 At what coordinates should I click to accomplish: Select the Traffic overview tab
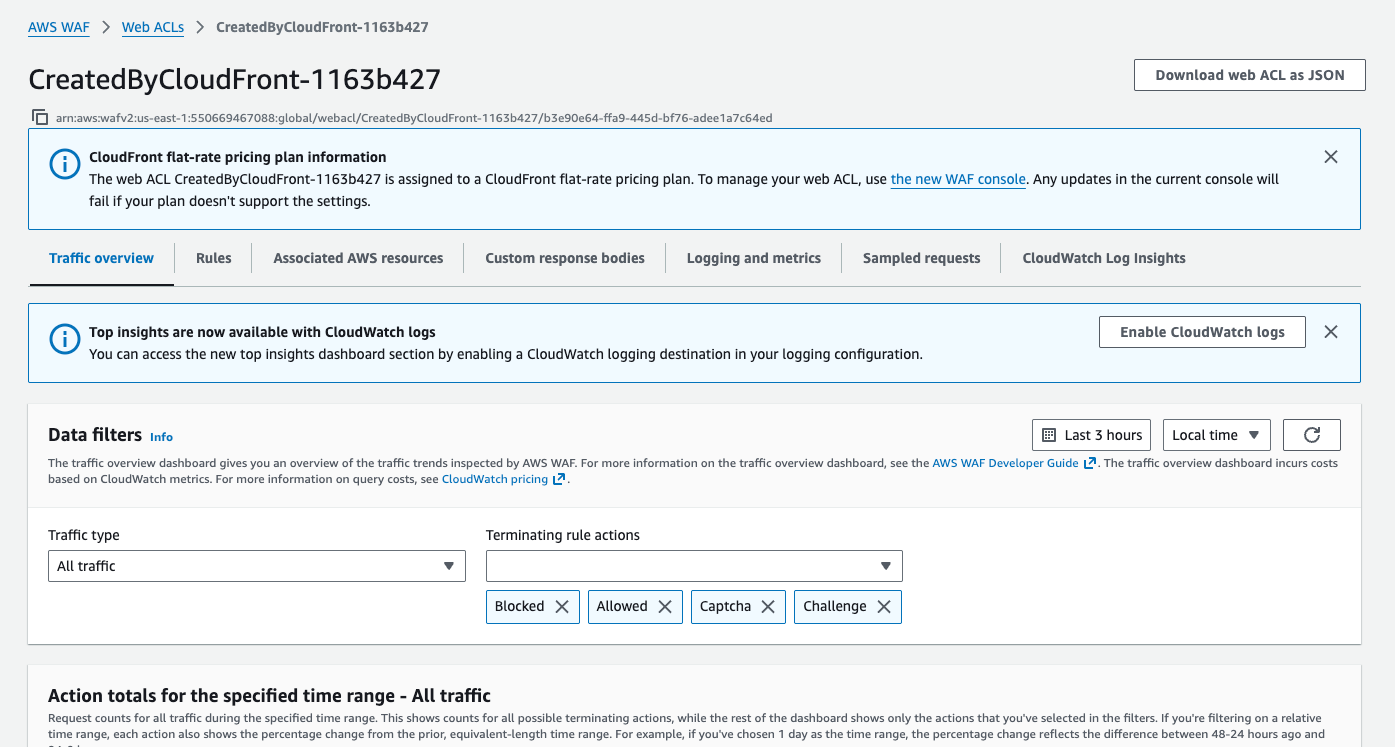[102, 258]
